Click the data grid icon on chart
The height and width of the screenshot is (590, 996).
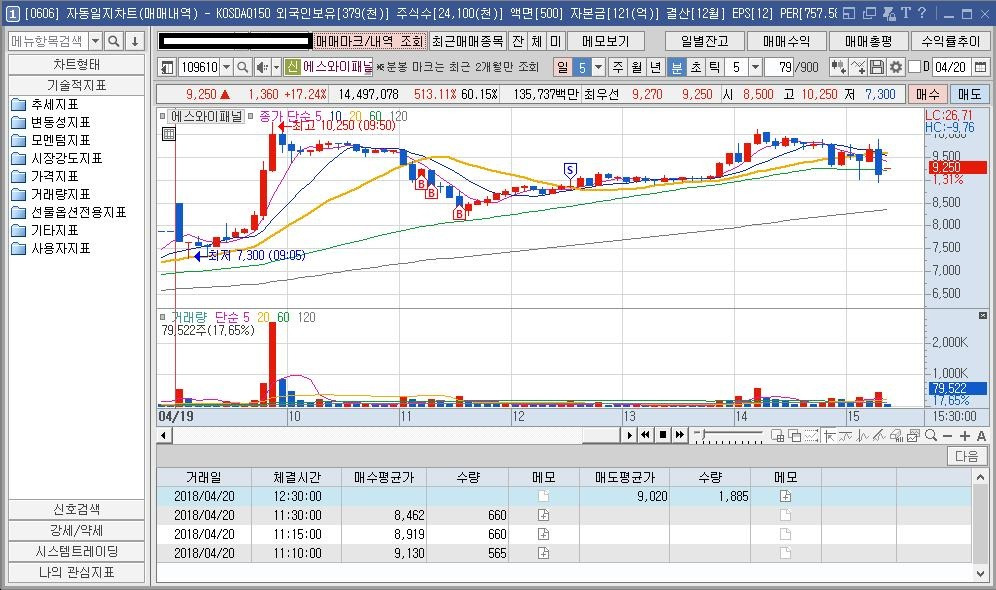coord(168,133)
